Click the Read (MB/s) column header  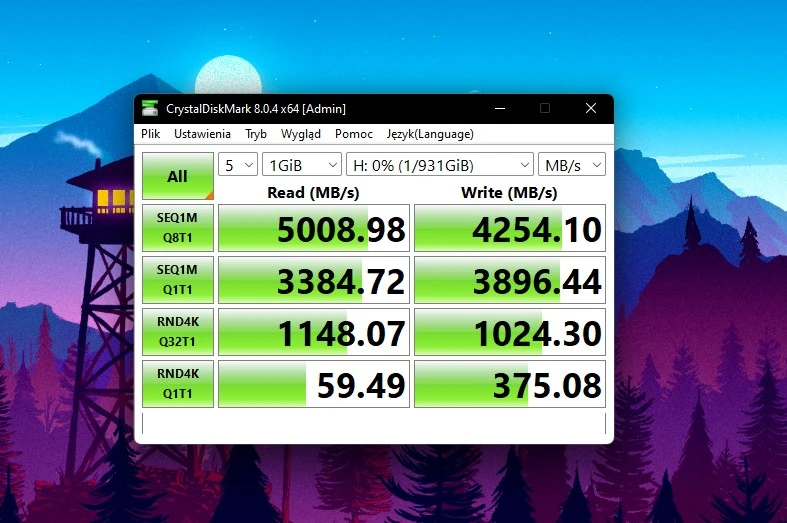313,193
